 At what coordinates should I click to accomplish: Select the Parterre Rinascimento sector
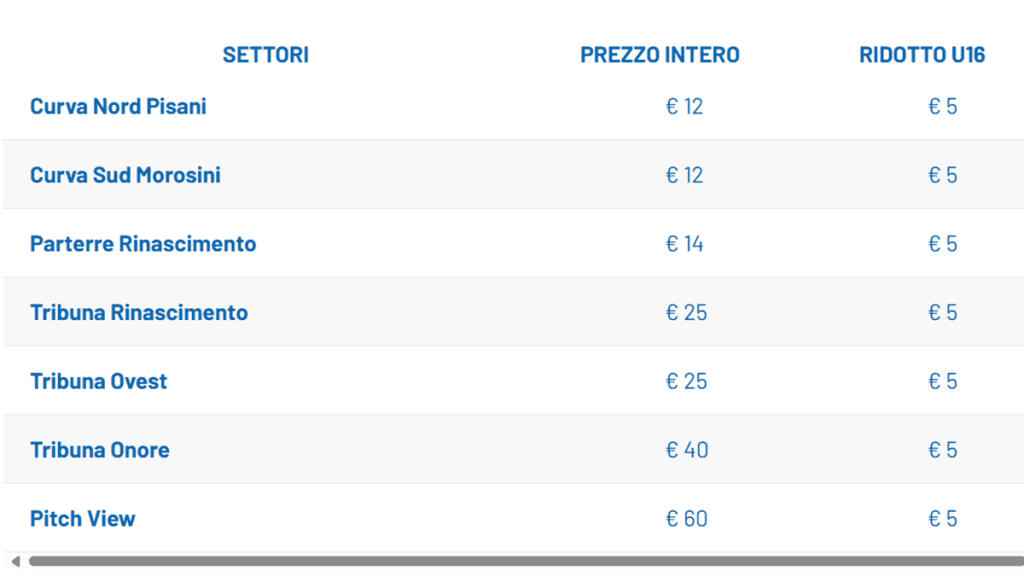pyautogui.click(x=143, y=243)
